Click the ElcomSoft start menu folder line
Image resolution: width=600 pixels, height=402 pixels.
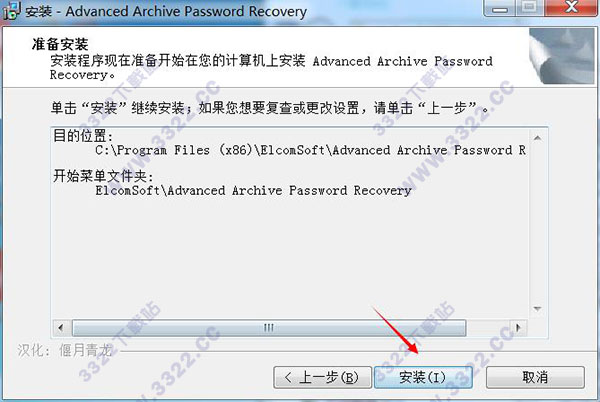[253, 190]
